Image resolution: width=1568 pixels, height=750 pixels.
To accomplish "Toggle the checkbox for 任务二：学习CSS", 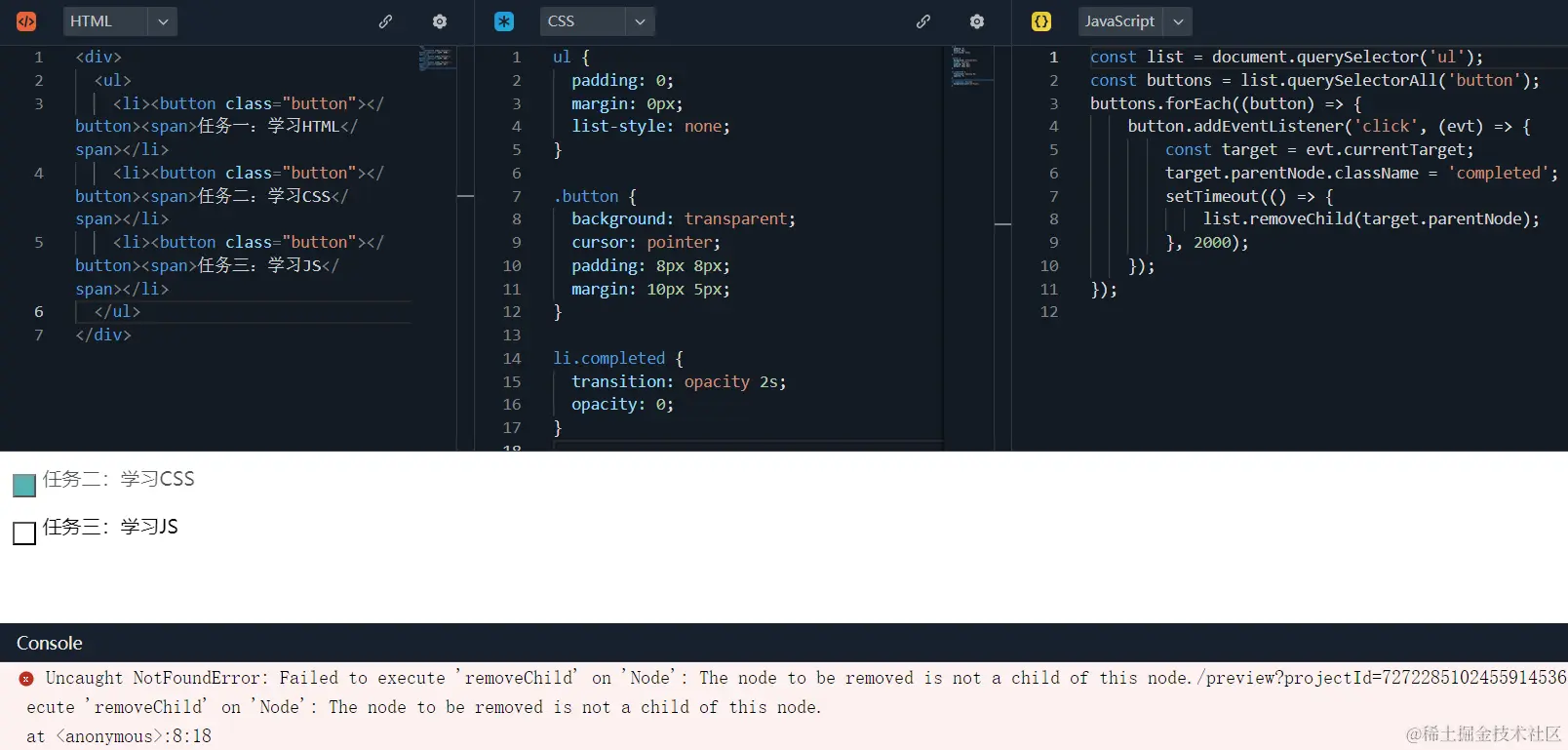I will tap(24, 485).
